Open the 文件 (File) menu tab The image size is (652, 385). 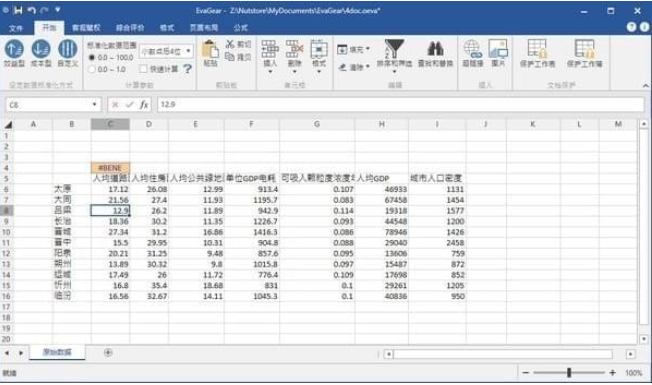(16, 28)
